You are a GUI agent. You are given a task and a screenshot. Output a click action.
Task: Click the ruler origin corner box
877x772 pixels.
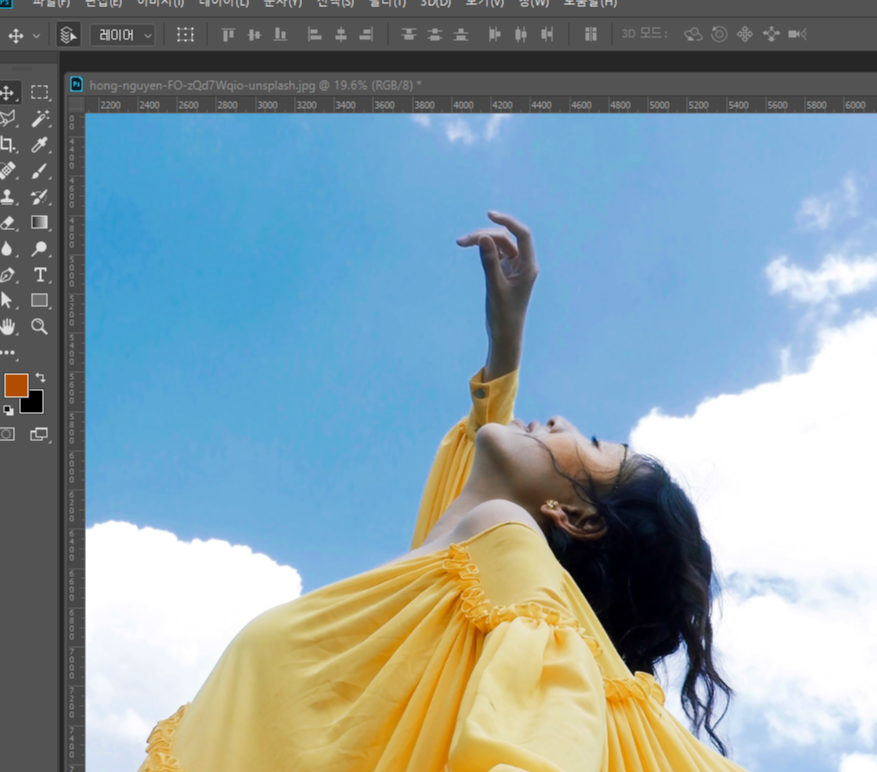[76, 105]
